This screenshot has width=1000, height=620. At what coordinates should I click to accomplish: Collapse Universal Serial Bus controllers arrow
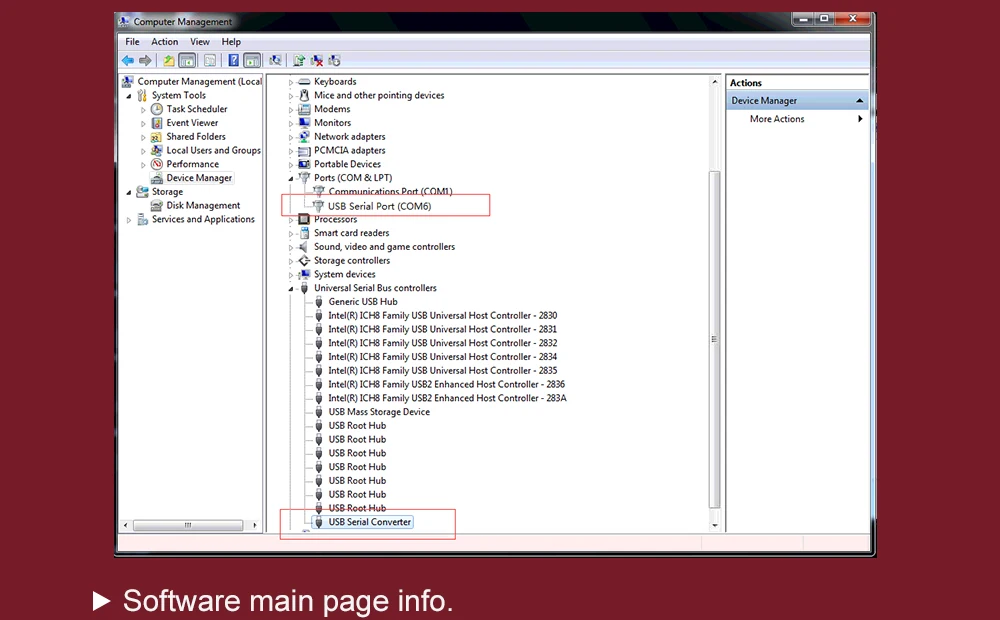click(x=291, y=289)
